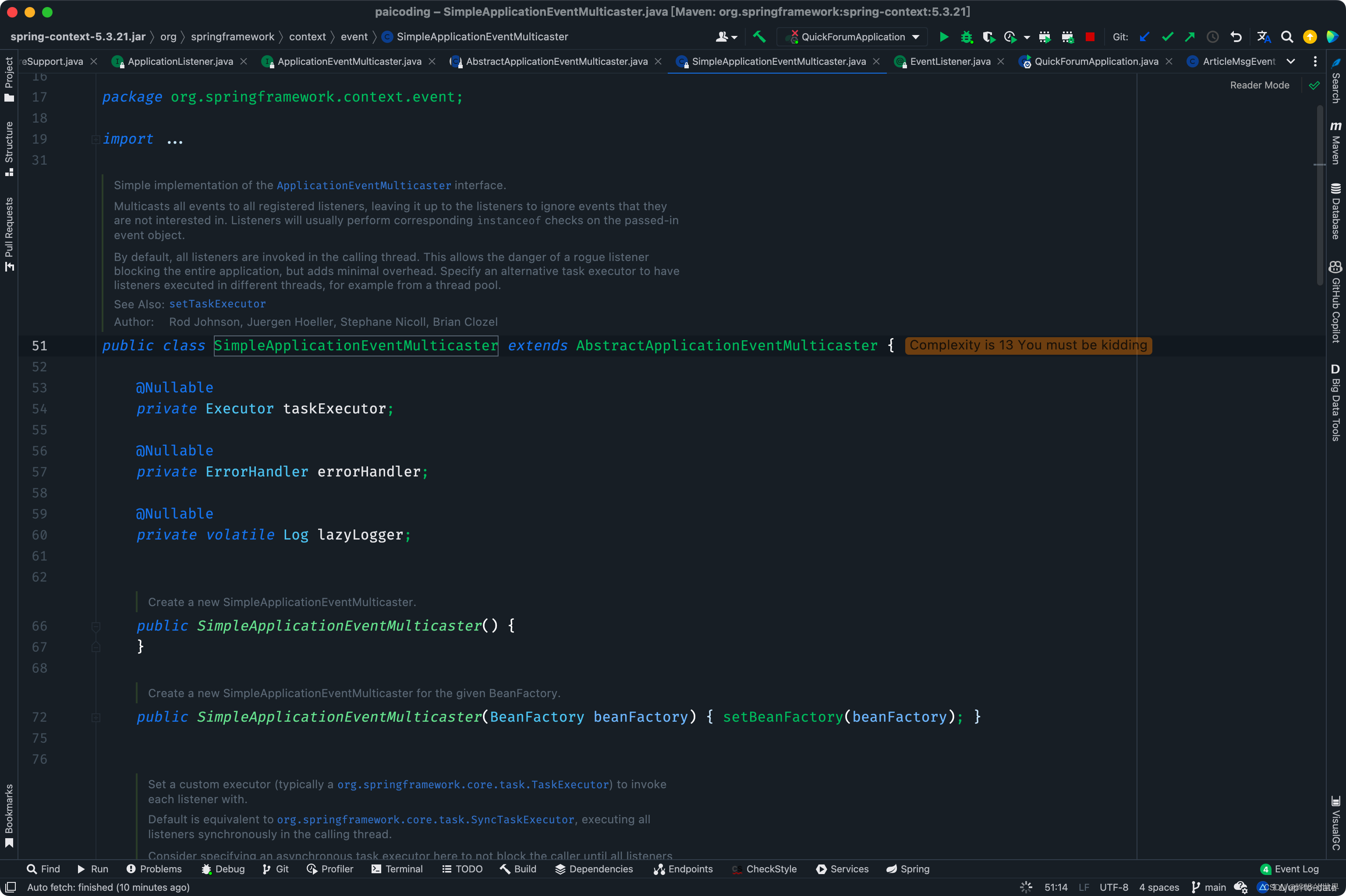Screen dimensions: 1346x896
Task: Close the ApplicationListener.java tab
Action: (244, 61)
